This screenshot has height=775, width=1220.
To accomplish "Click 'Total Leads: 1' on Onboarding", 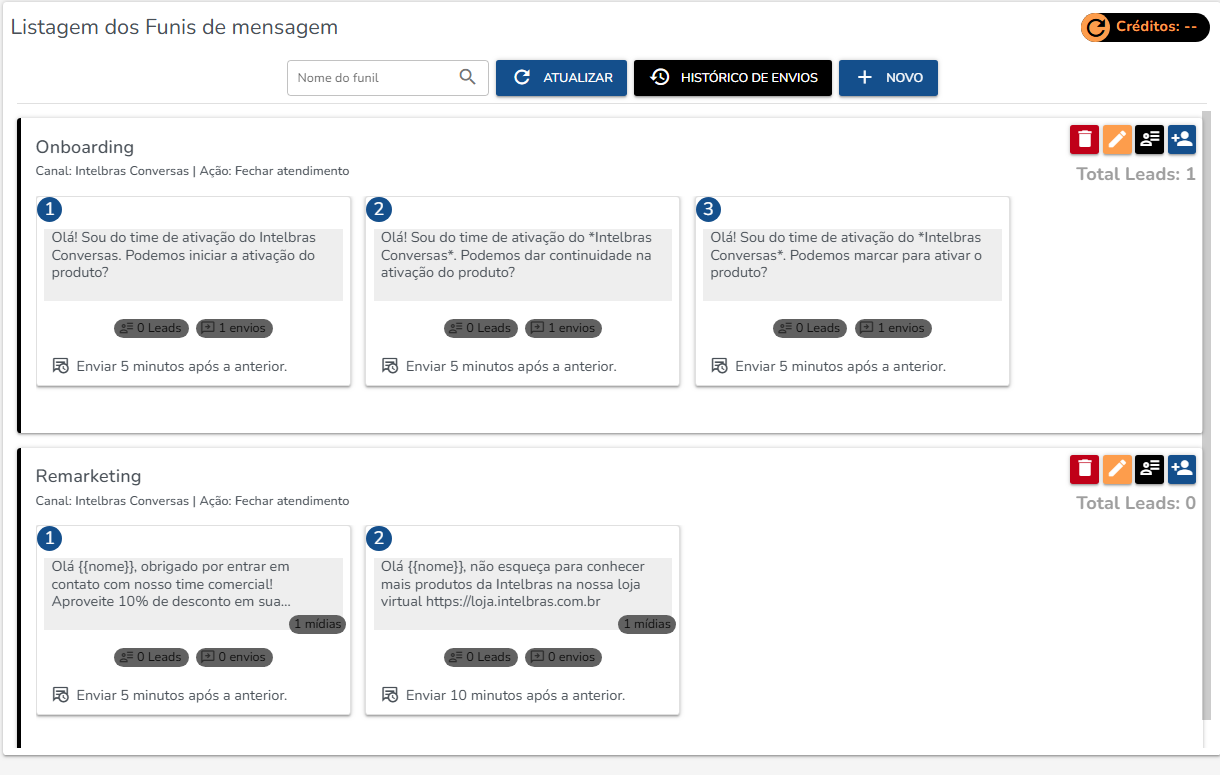I will [1136, 174].
